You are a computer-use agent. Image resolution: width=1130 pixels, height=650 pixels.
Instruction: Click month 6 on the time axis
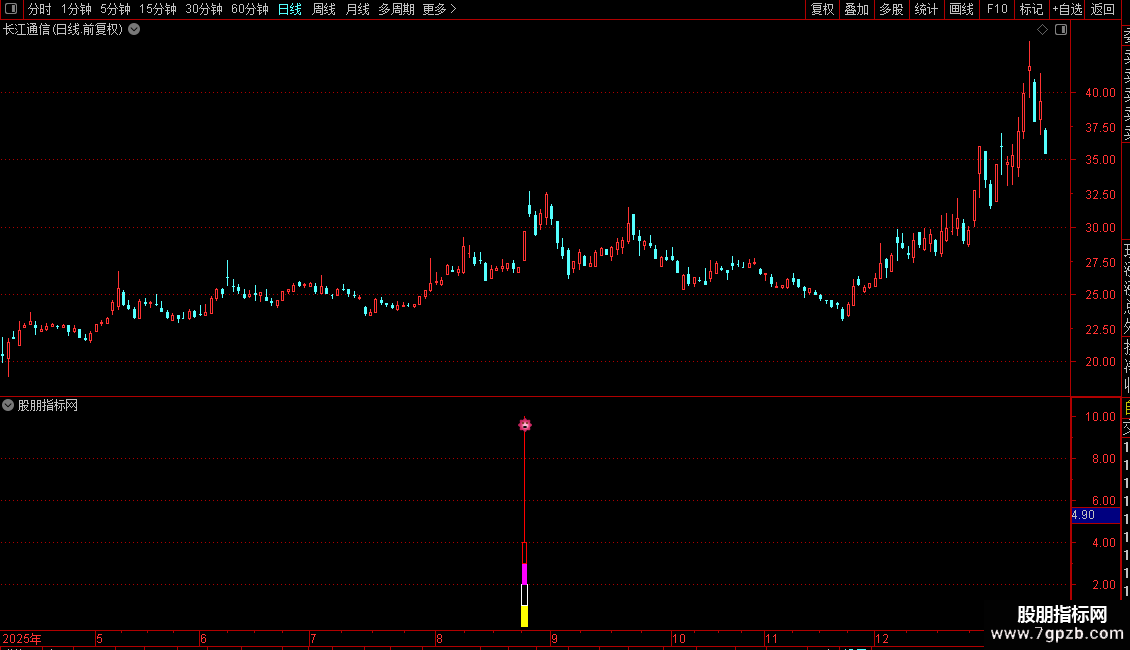click(x=203, y=639)
